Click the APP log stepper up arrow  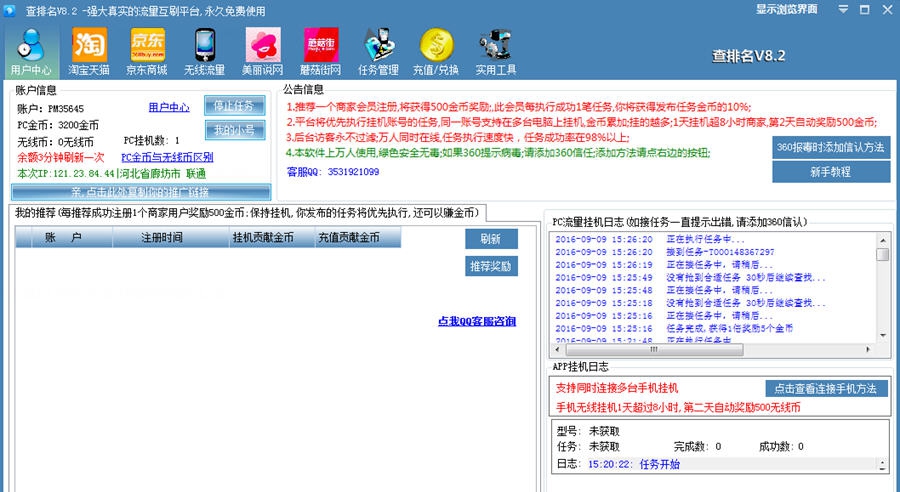(x=883, y=461)
